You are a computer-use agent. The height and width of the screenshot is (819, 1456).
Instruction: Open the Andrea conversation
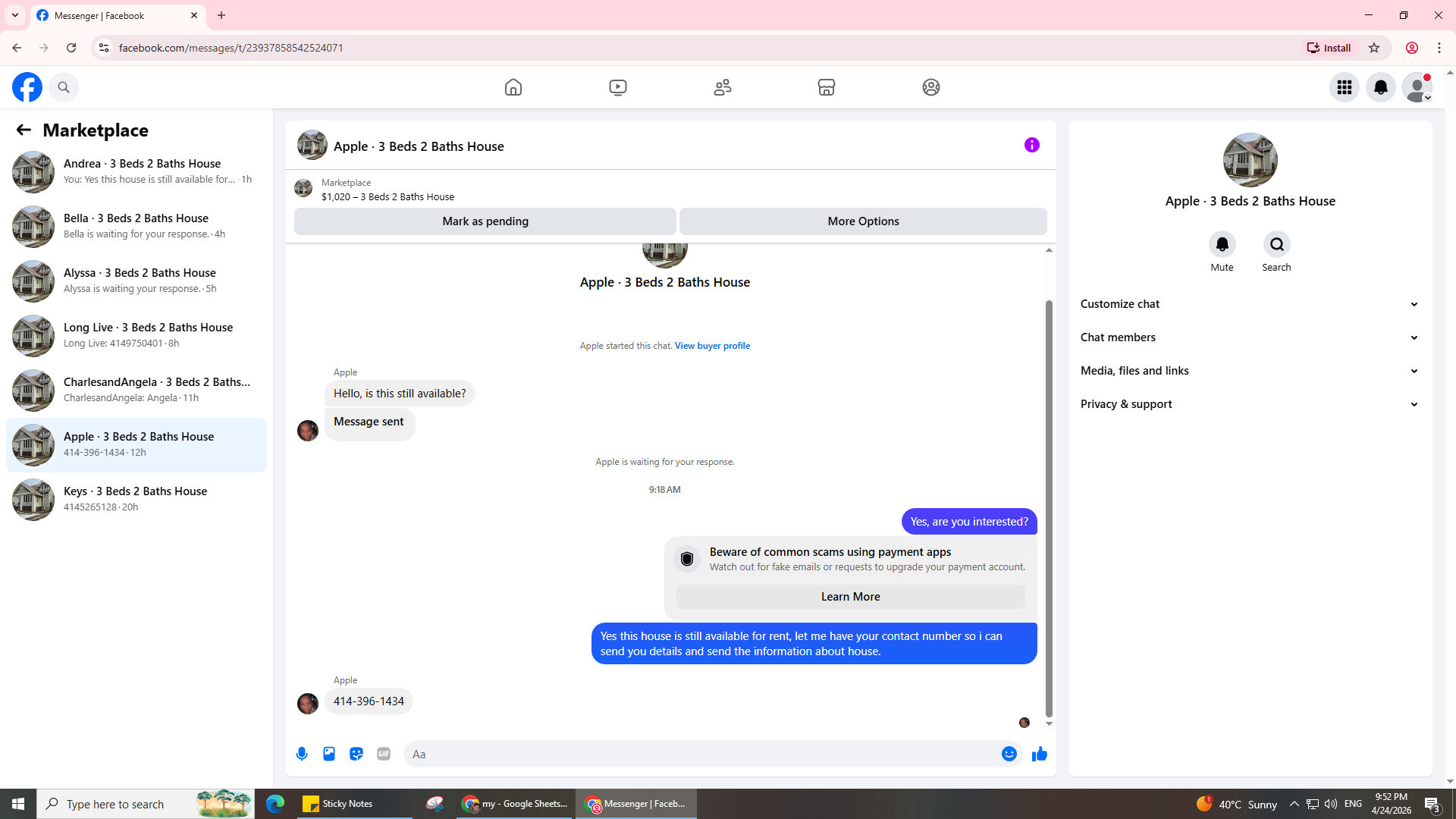coord(136,171)
